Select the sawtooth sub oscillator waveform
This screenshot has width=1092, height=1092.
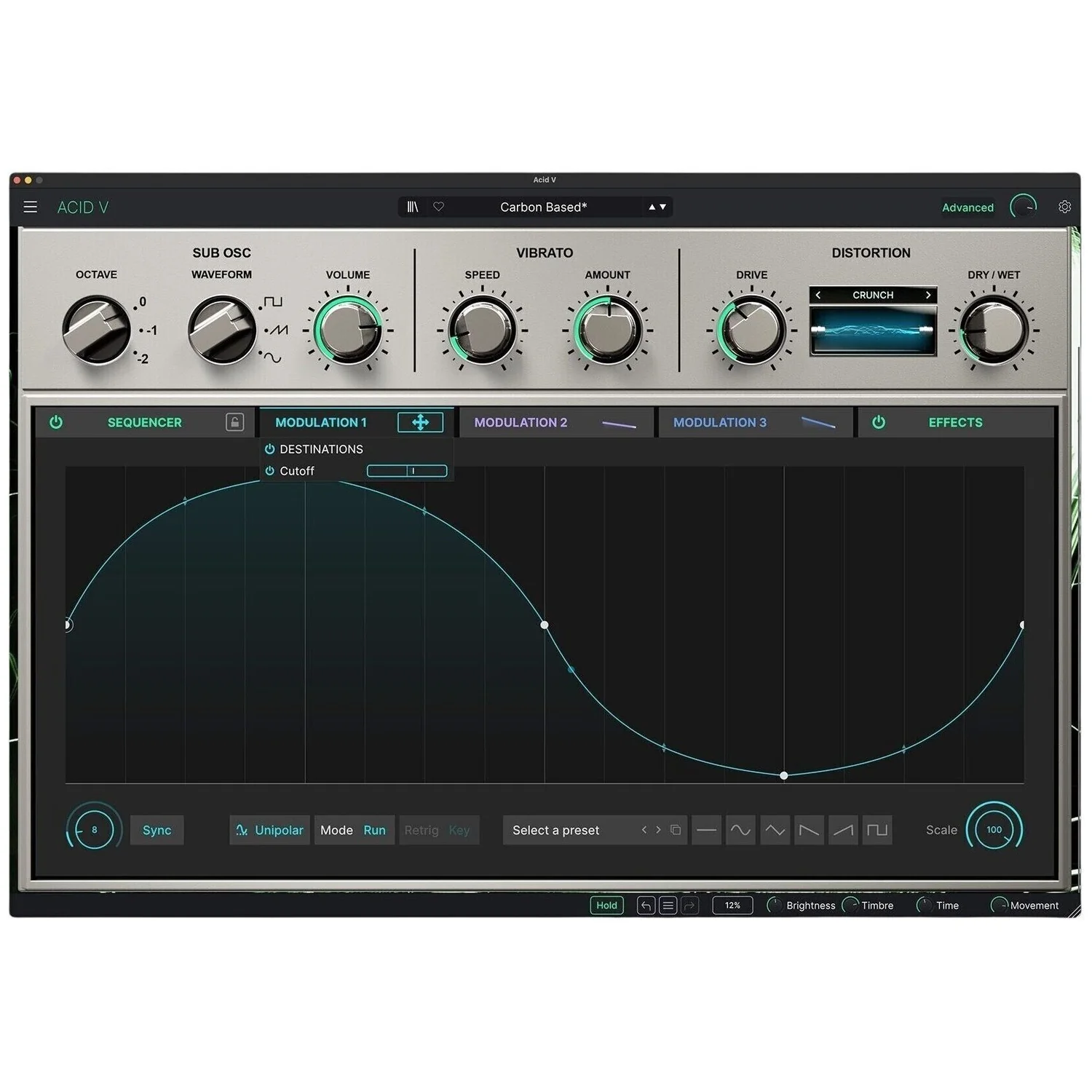279,330
